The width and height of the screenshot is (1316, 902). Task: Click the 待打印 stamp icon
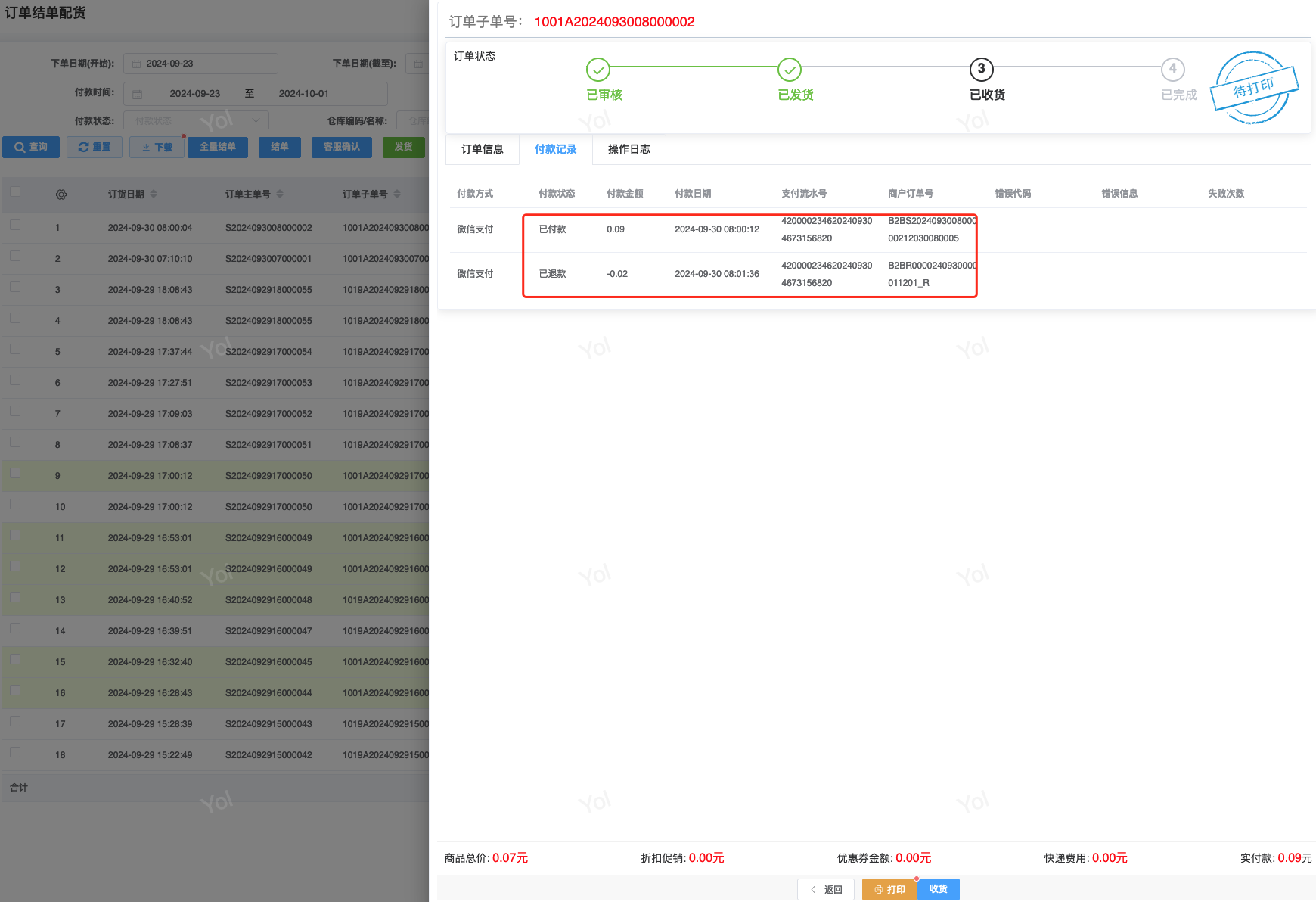(x=1255, y=87)
